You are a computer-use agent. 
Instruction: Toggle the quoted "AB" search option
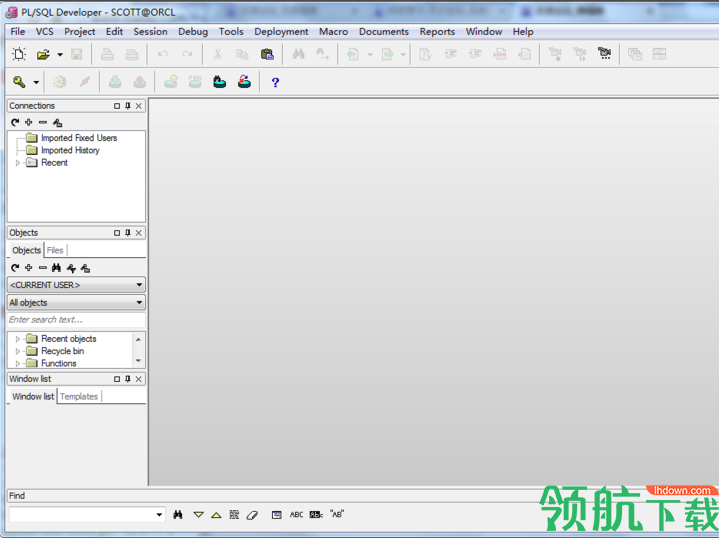(337, 514)
